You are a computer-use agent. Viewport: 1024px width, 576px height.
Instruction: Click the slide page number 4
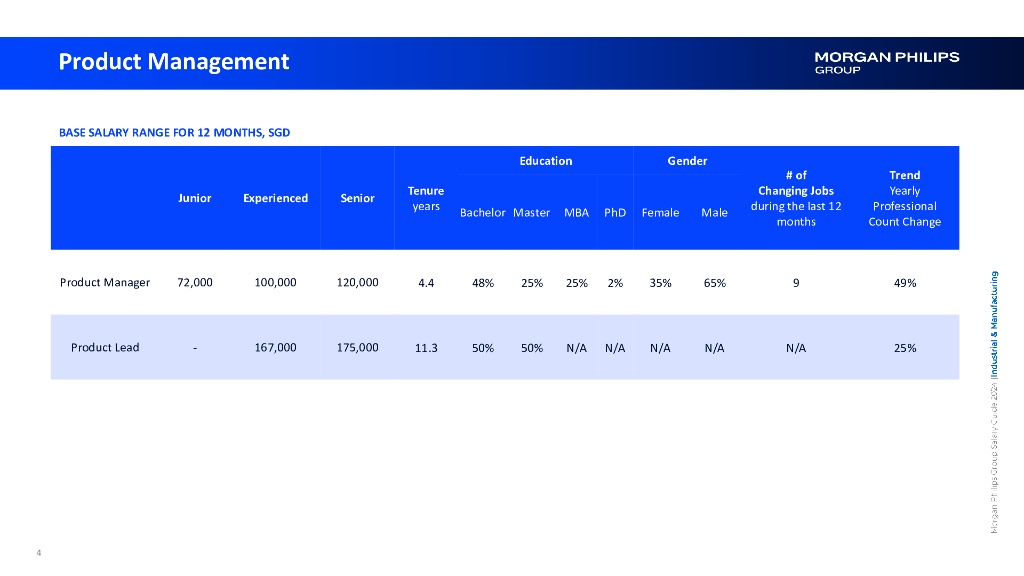click(39, 553)
